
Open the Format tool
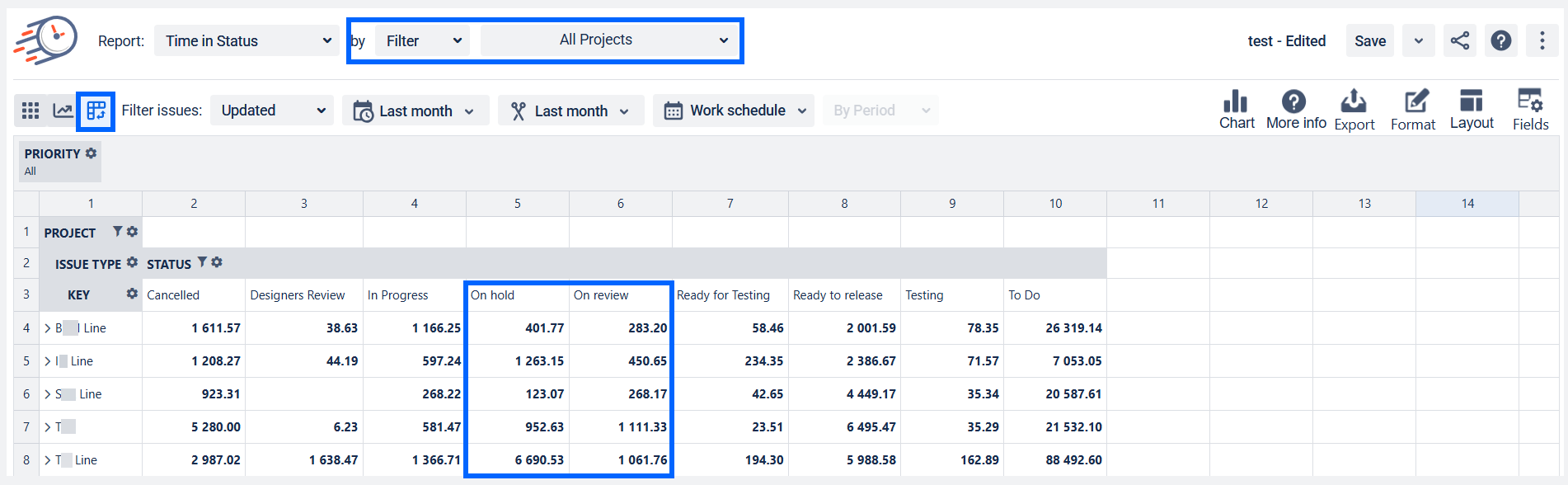(1413, 110)
